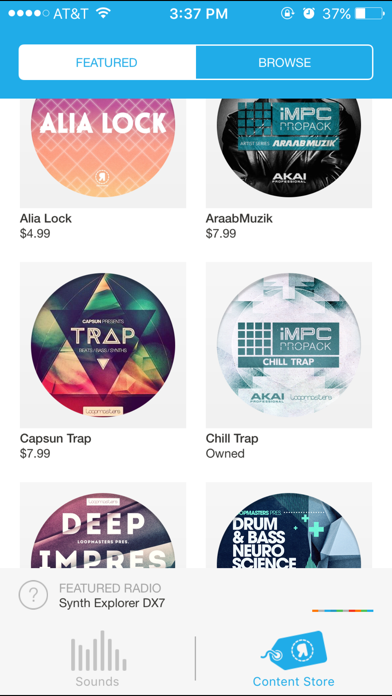
Task: Tap the Alia Lock $4.99 price
Action: coord(35,233)
